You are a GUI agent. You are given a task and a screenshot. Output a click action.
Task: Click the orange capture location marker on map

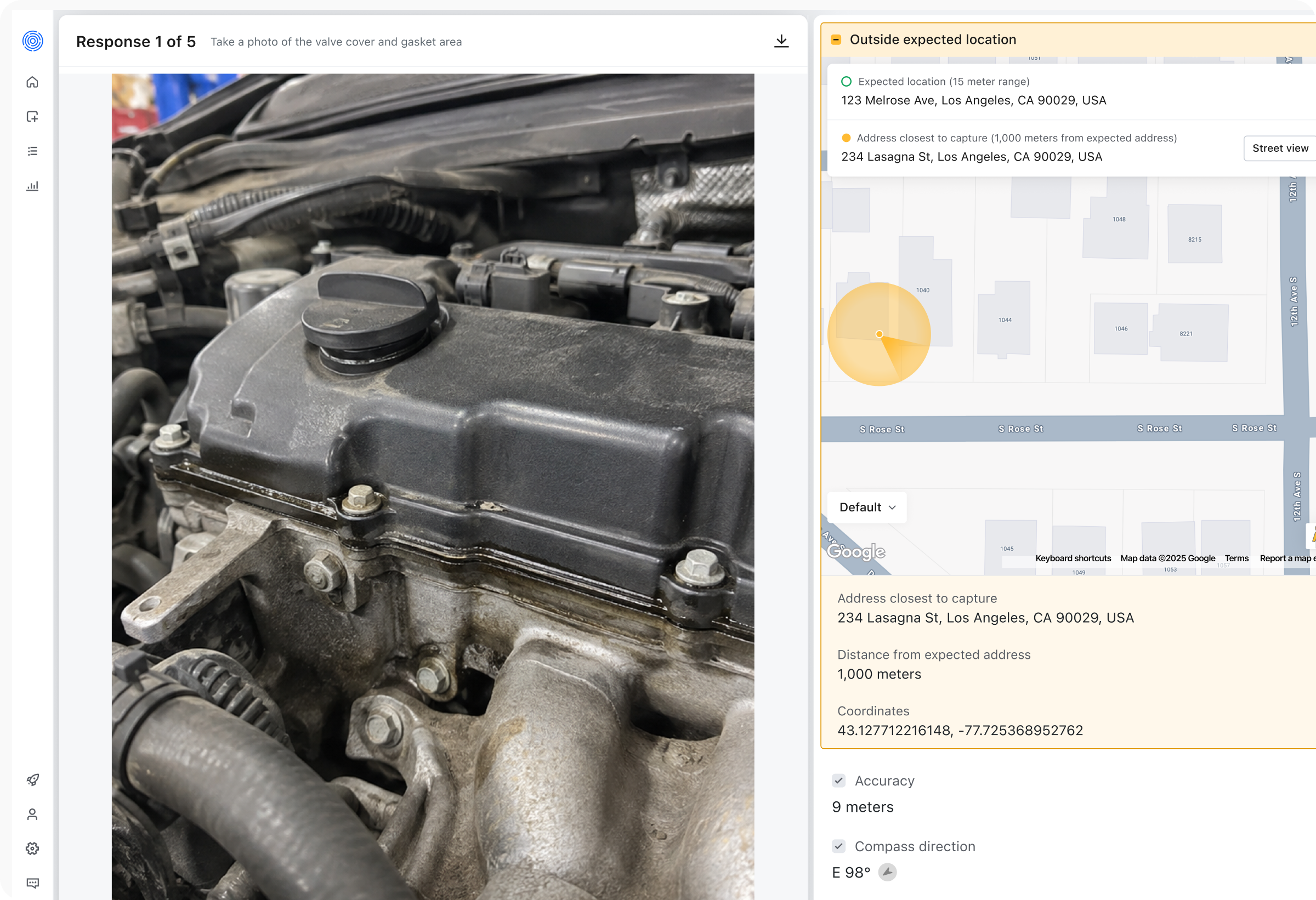[x=880, y=334]
